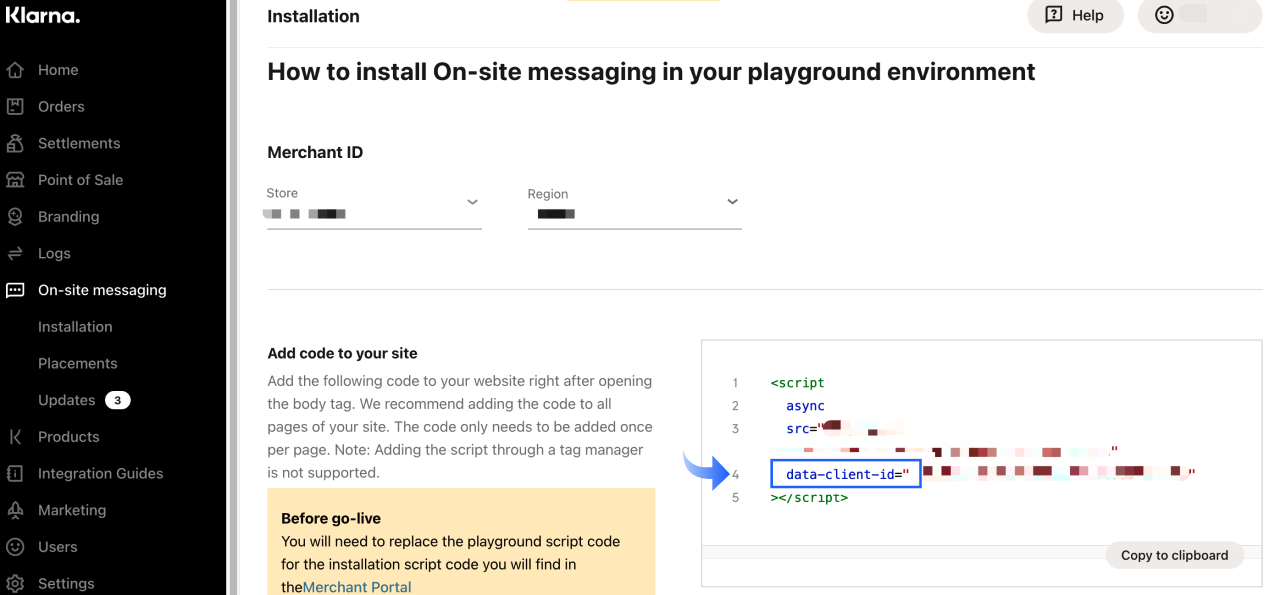The width and height of the screenshot is (1275, 595).
Task: Open Placements submenu item
Action: [78, 363]
